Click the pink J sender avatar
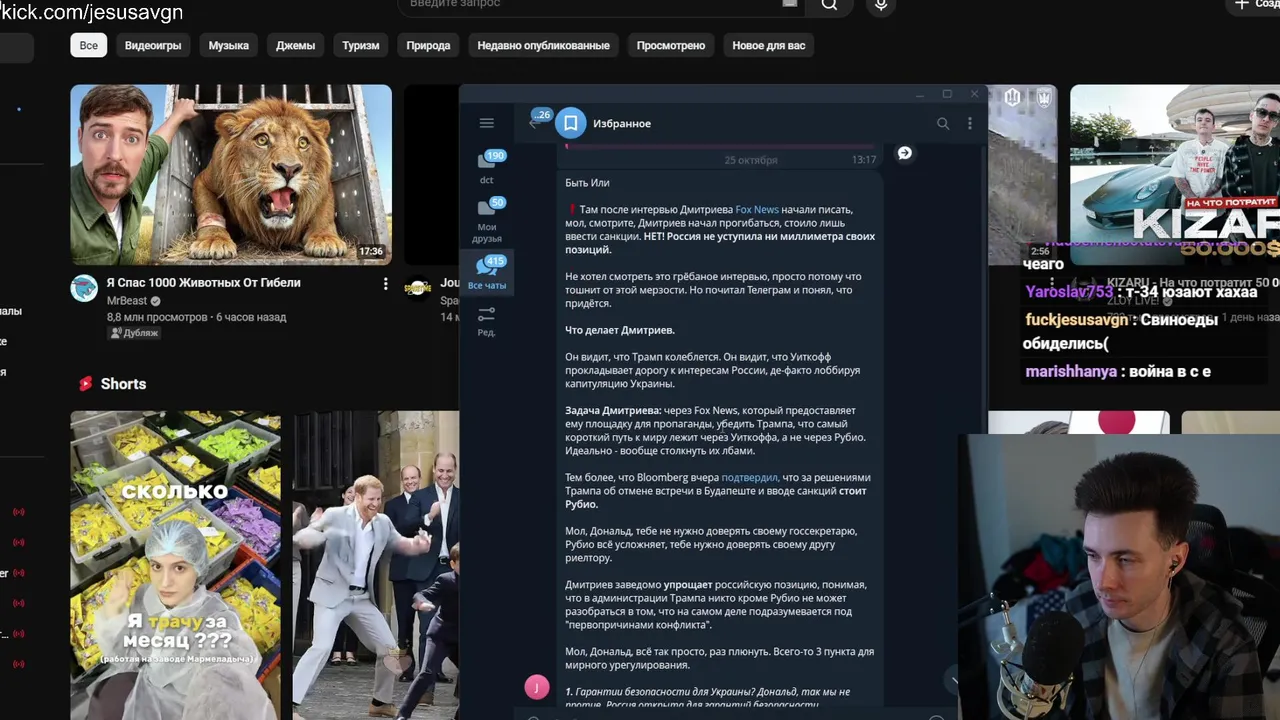Screen dimensions: 1280x720 [x=537, y=687]
